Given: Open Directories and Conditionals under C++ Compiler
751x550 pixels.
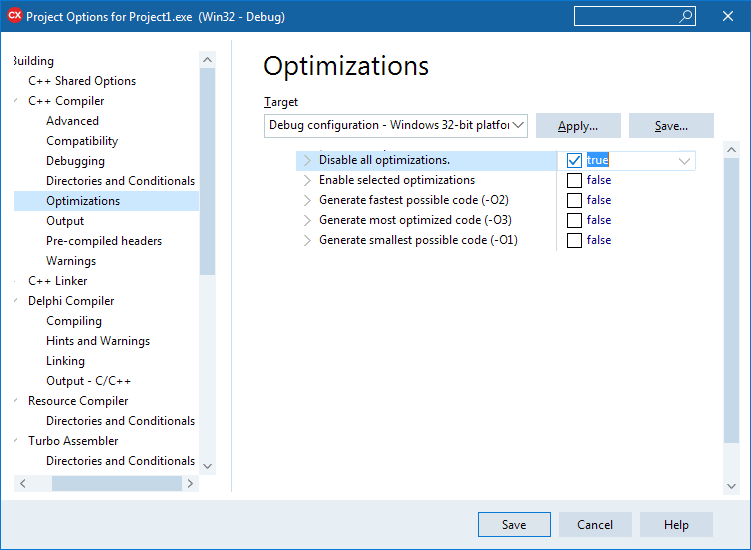Looking at the screenshot, I should pyautogui.click(x=120, y=181).
